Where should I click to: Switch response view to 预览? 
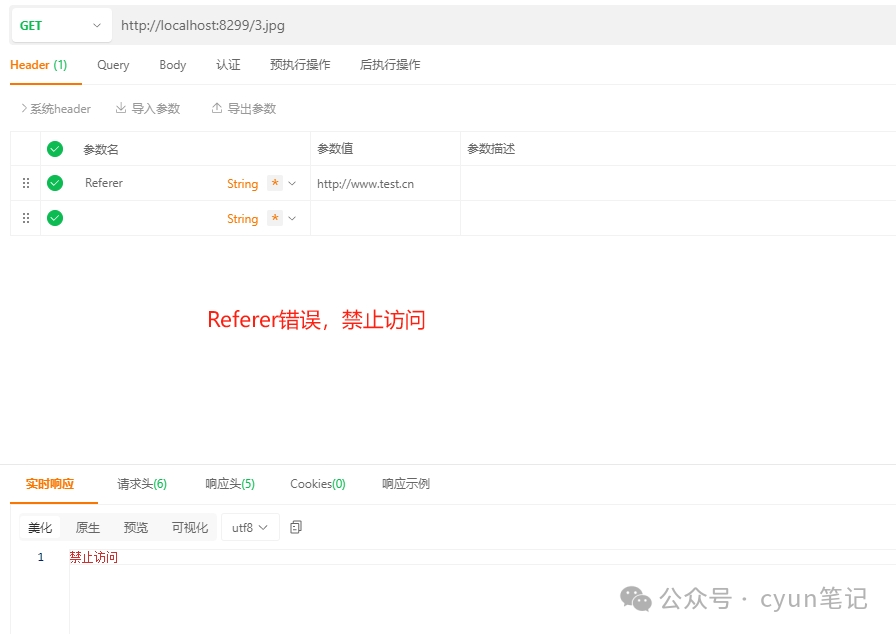tap(136, 527)
